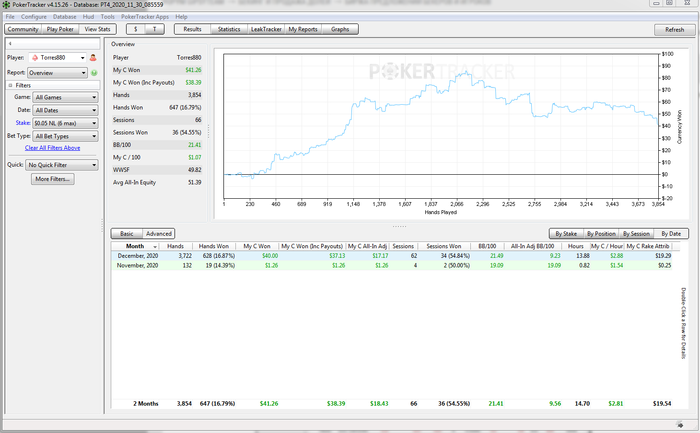Sort by Hours column header
The height and width of the screenshot is (433, 700).
click(575, 246)
